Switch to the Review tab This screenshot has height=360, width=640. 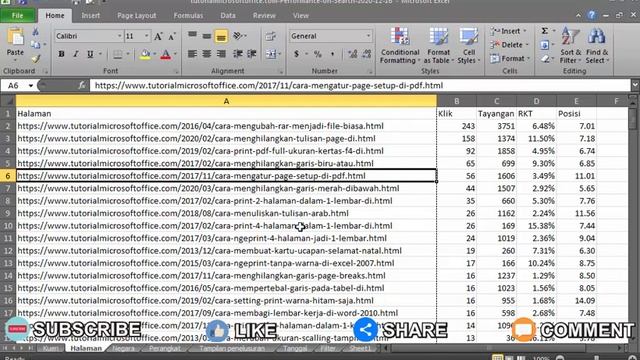pos(264,16)
